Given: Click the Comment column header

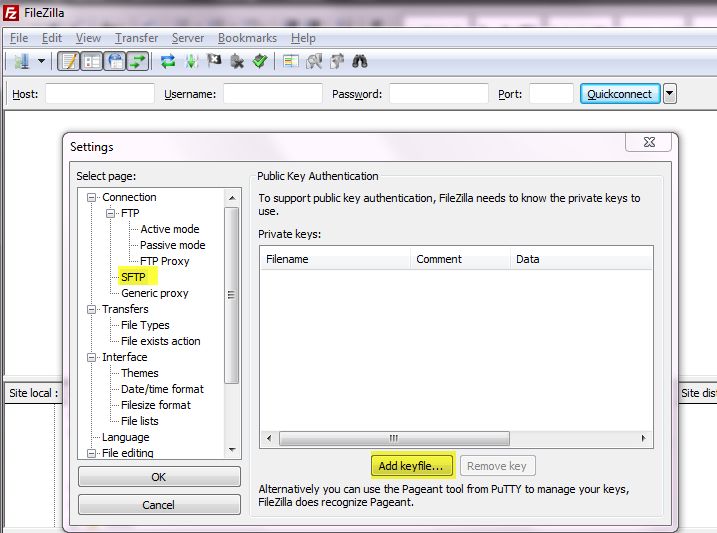Looking at the screenshot, I should pyautogui.click(x=460, y=259).
